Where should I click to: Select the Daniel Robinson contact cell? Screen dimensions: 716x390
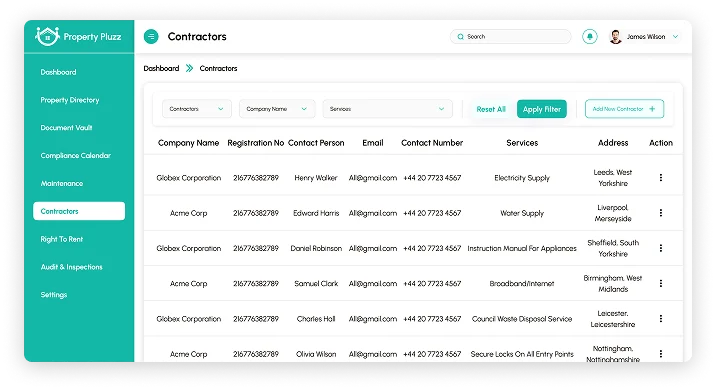click(x=316, y=248)
